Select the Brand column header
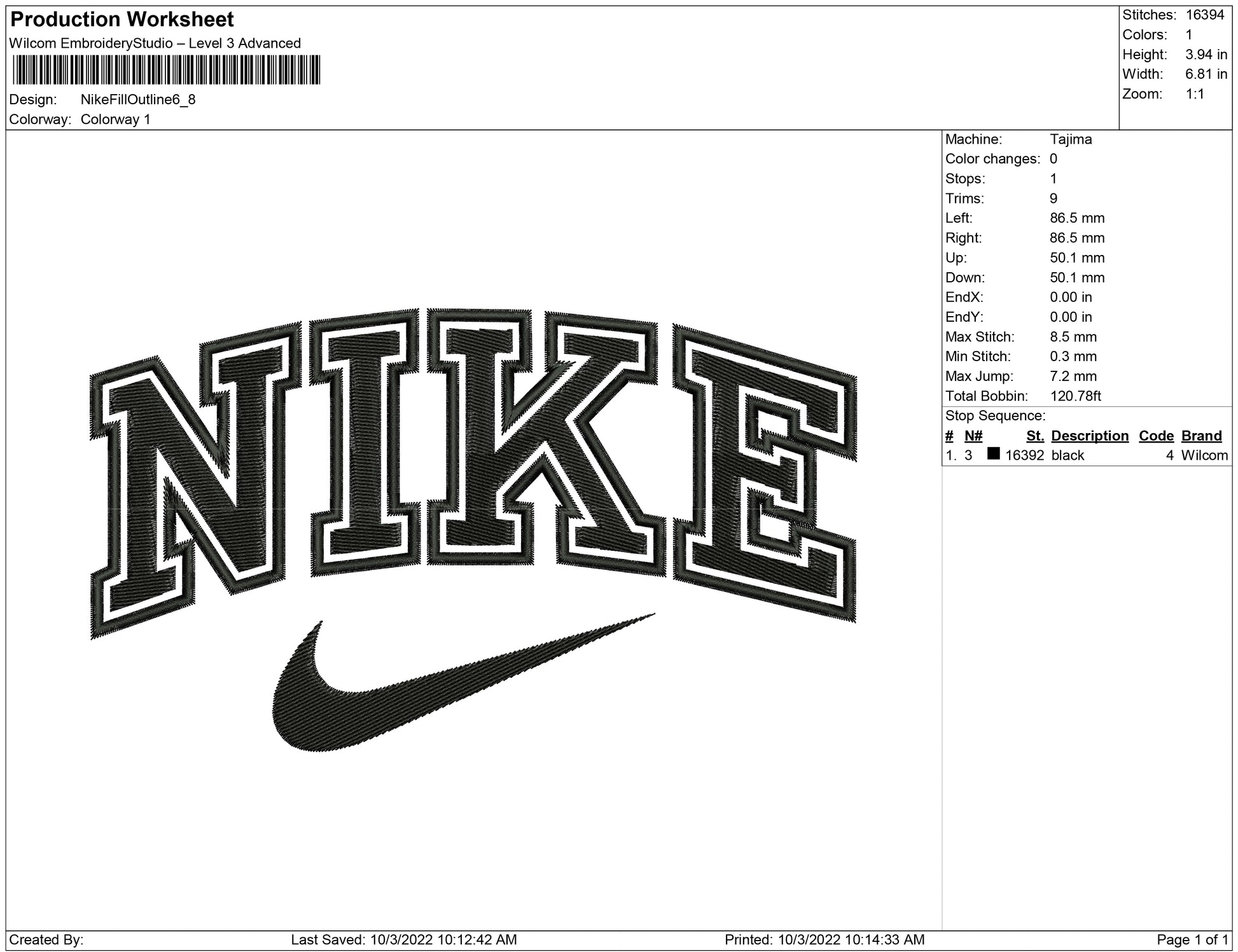Image resolution: width=1238 pixels, height=952 pixels. click(1201, 436)
